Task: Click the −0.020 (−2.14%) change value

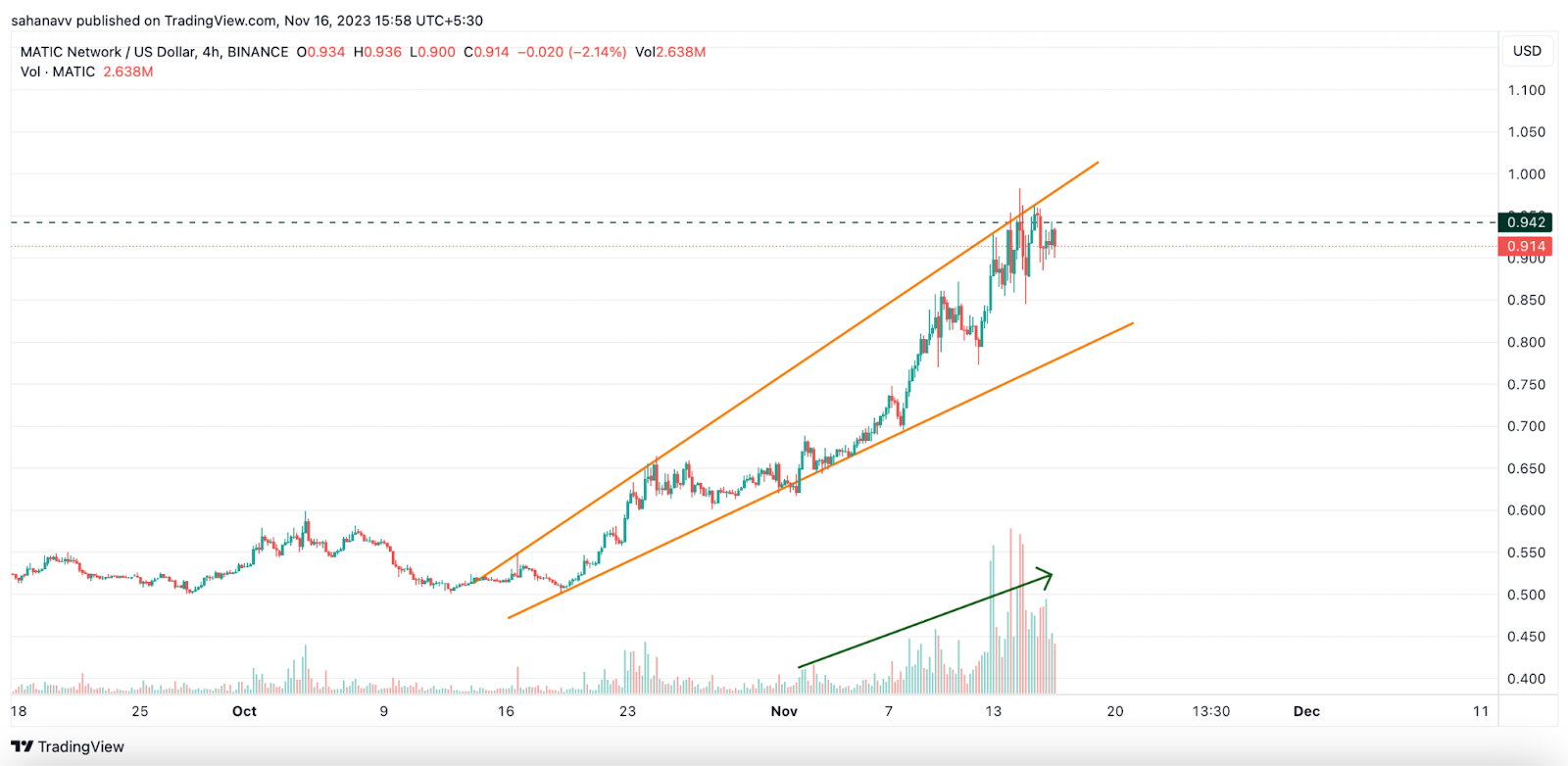Action: tap(571, 52)
